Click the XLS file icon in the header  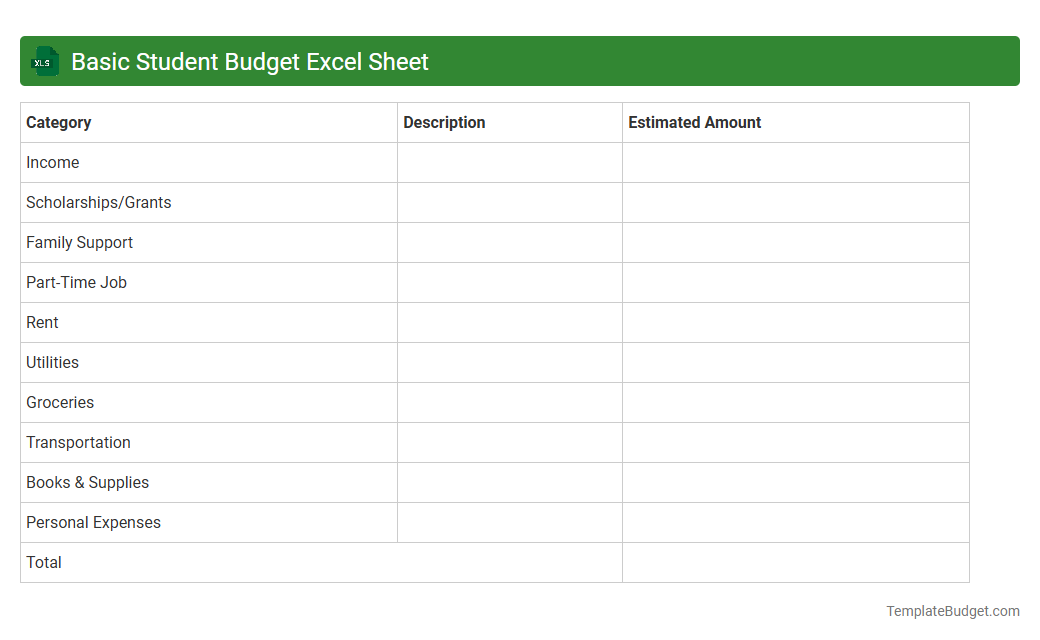tap(44, 61)
